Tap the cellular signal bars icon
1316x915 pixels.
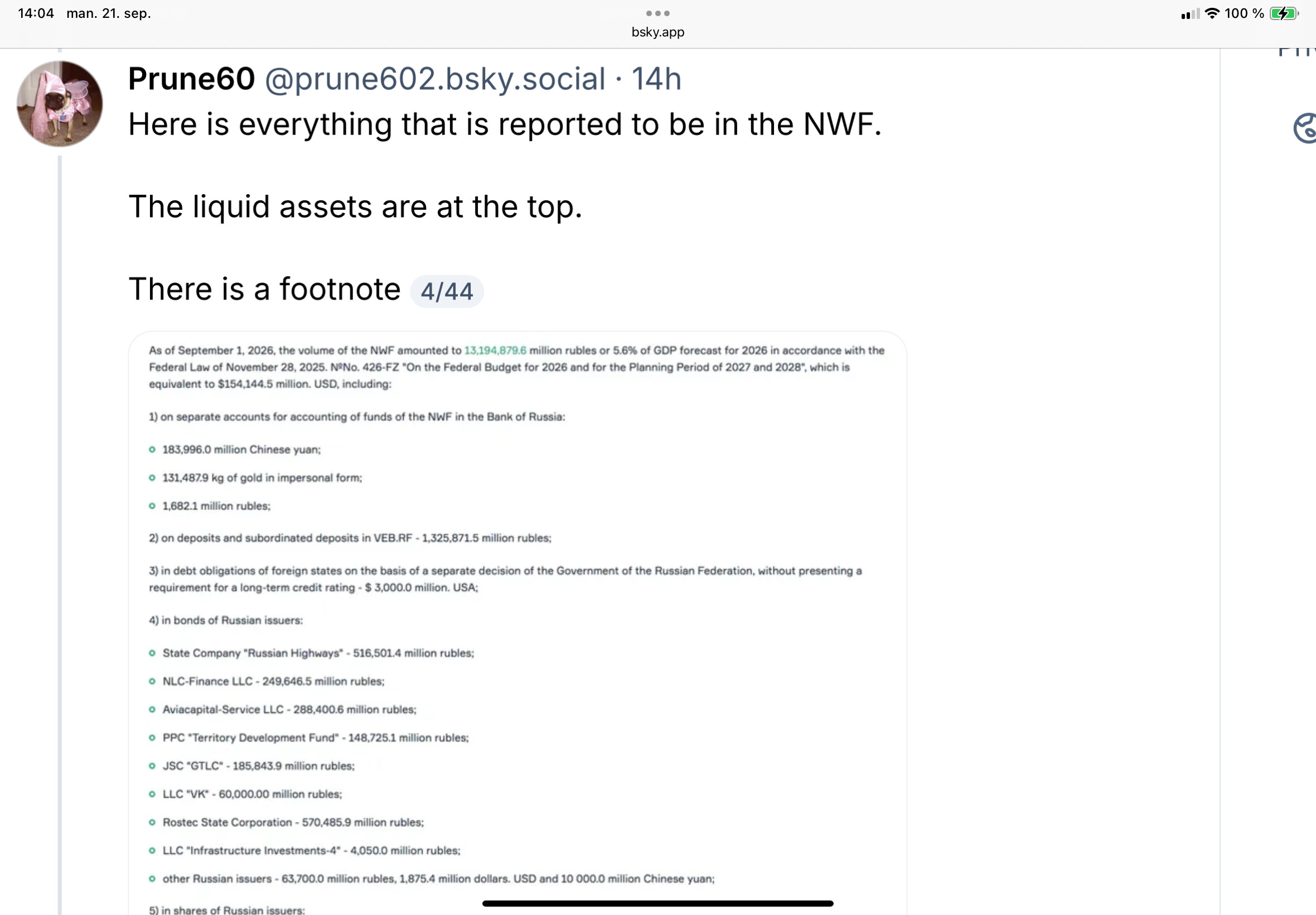[1190, 14]
